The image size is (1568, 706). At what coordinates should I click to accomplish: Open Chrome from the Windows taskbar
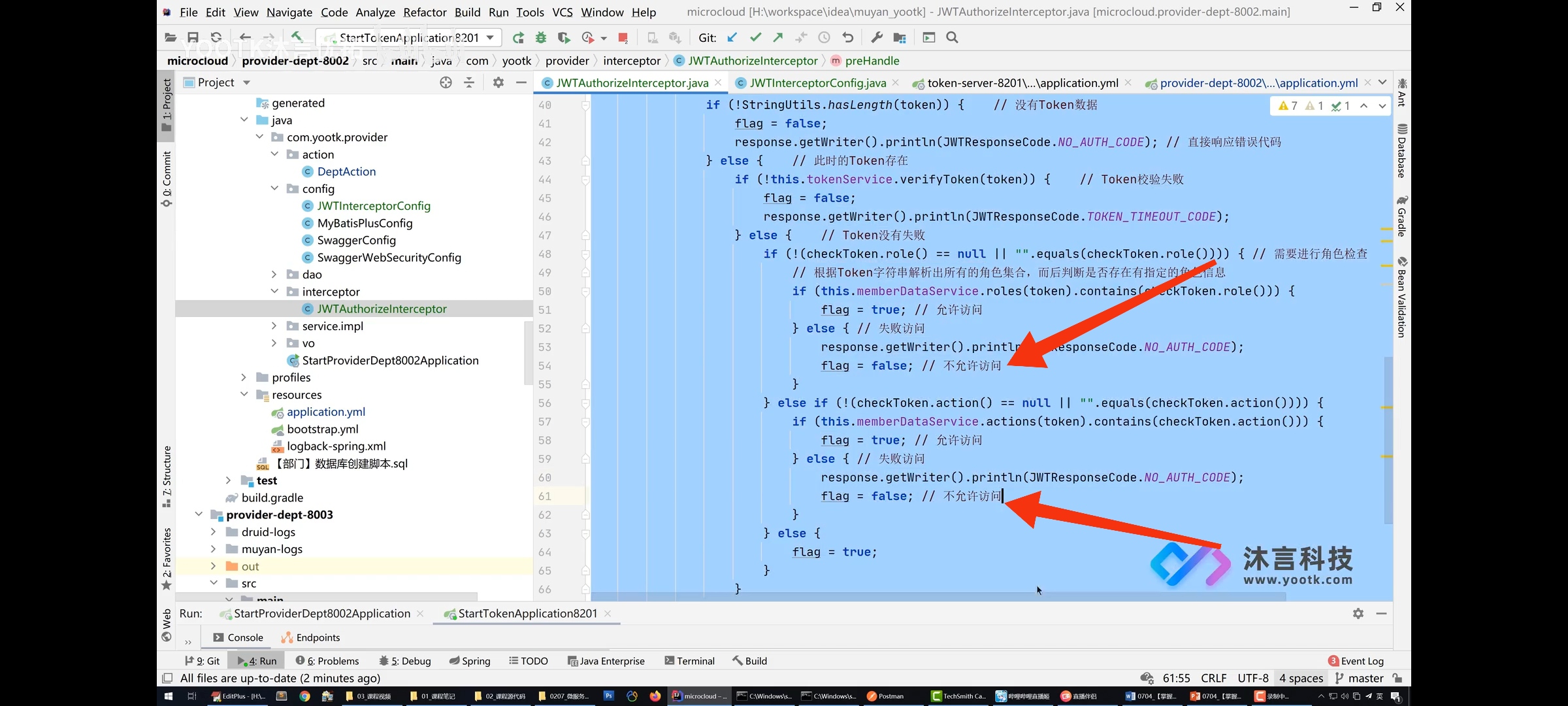pyautogui.click(x=304, y=696)
